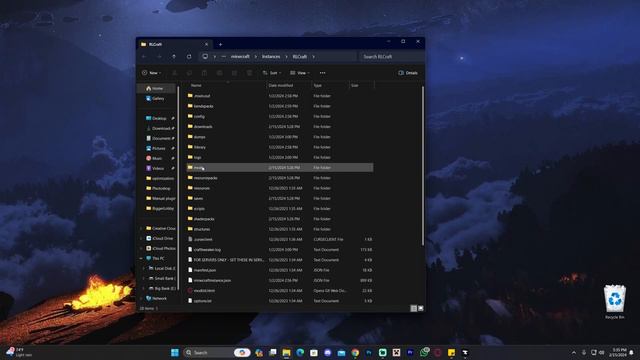Select the options.txt file
Image resolution: width=640 pixels, height=360 pixels.
202,301
